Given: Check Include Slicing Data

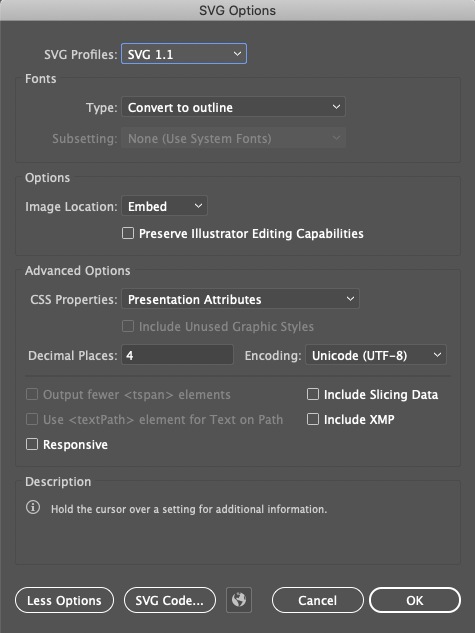Looking at the screenshot, I should pos(313,394).
